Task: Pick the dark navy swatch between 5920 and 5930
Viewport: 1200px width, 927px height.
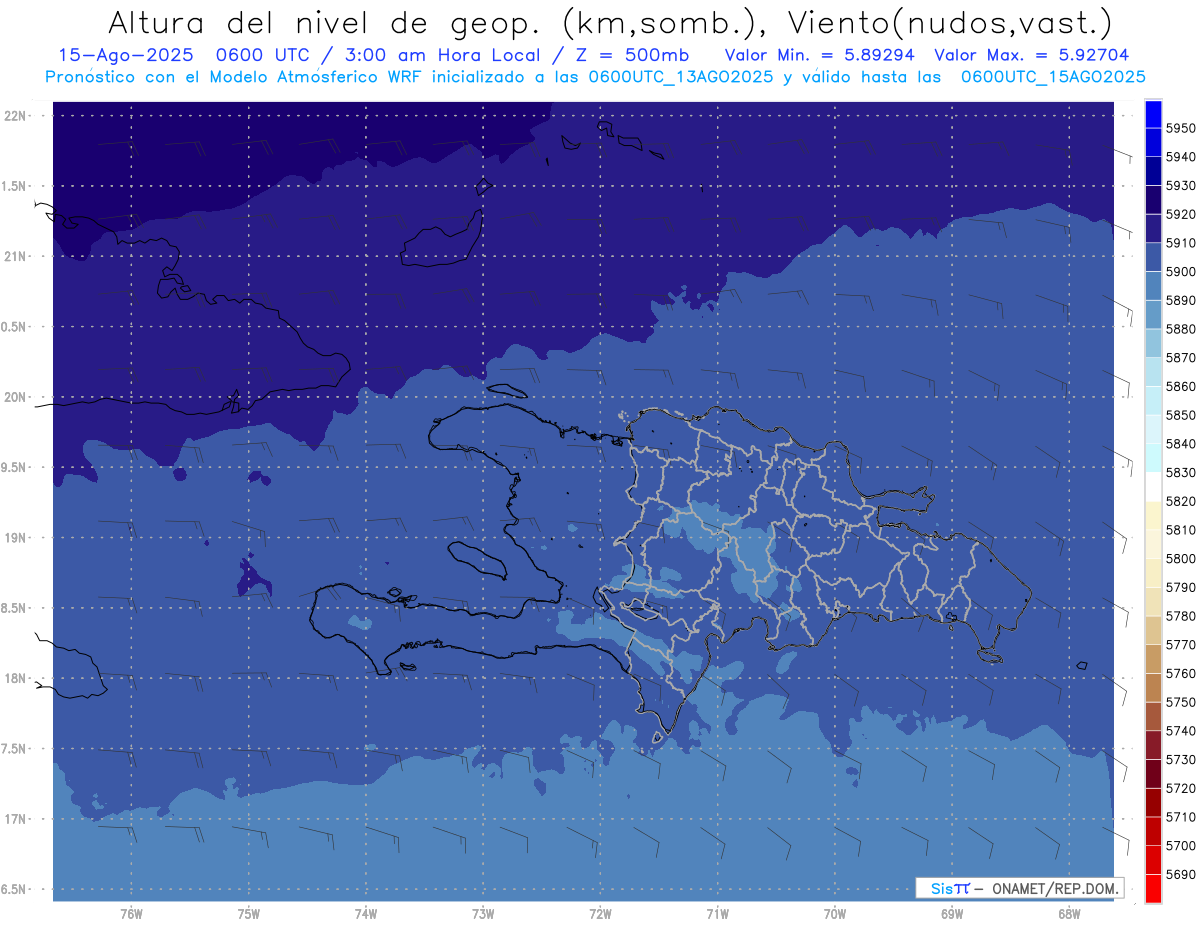Action: pos(1153,200)
